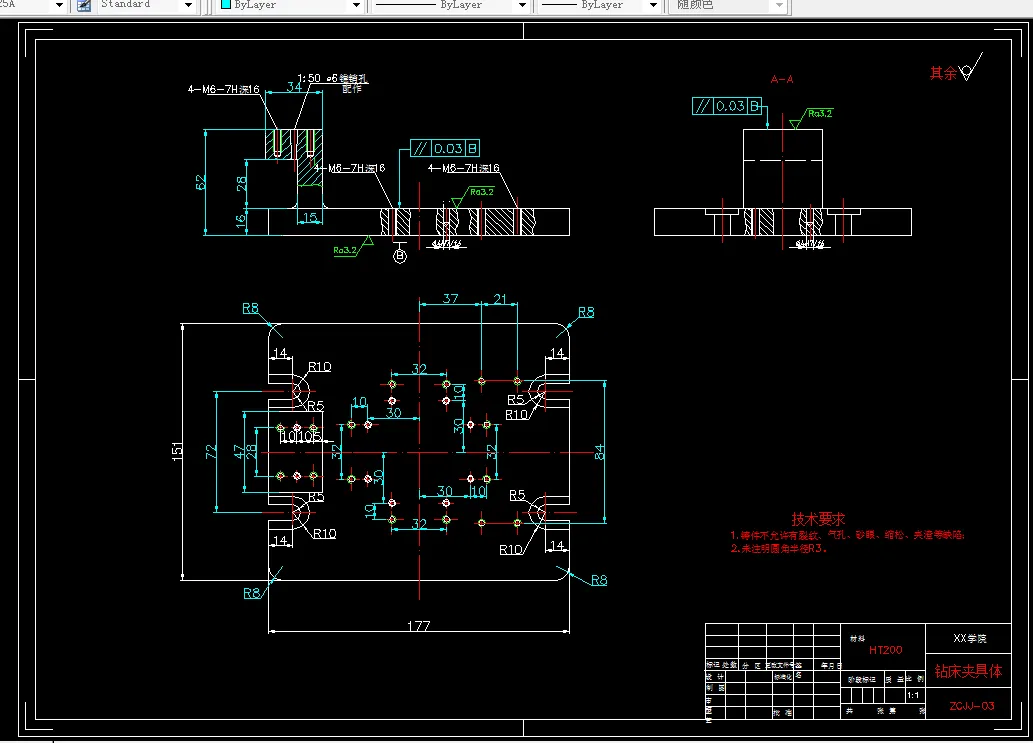The height and width of the screenshot is (743, 1033).
Task: Select the 37 horizontal dimension
Action: (x=450, y=298)
